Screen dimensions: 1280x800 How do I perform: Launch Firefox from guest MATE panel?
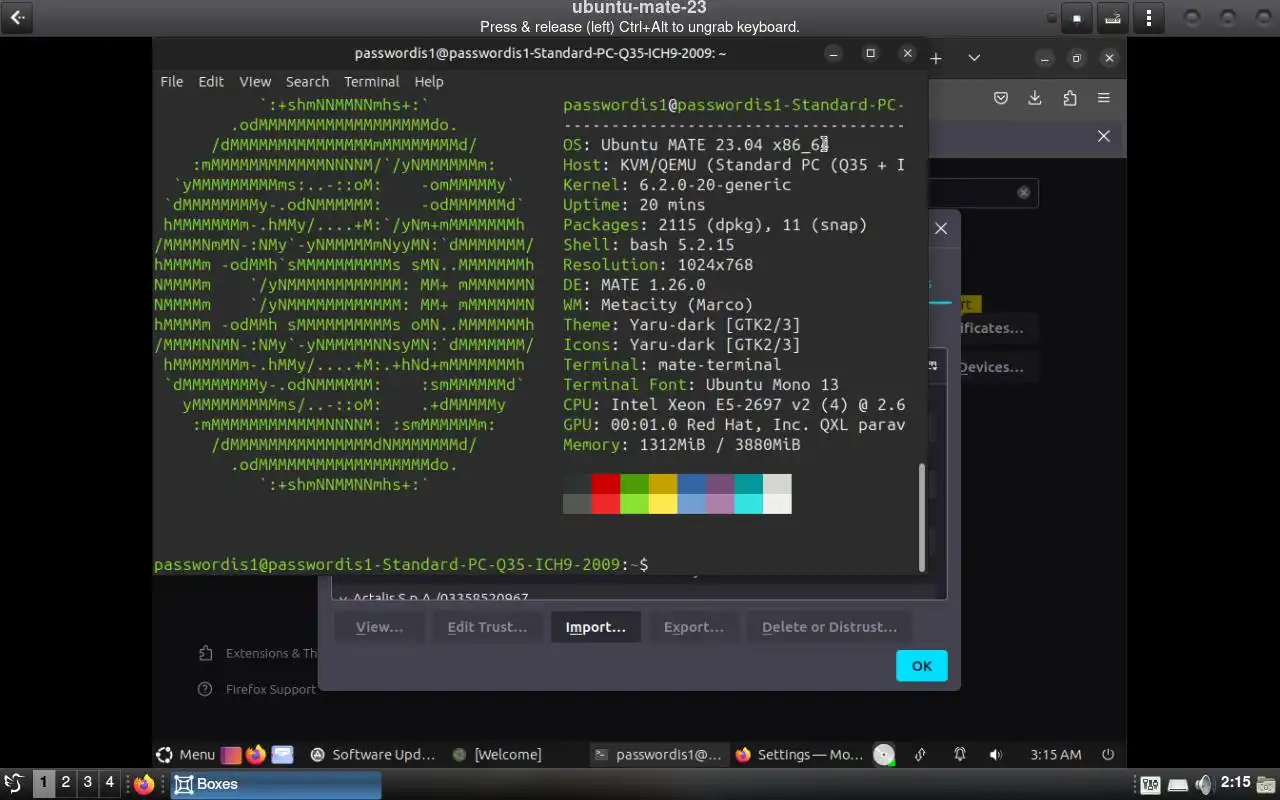(x=256, y=754)
